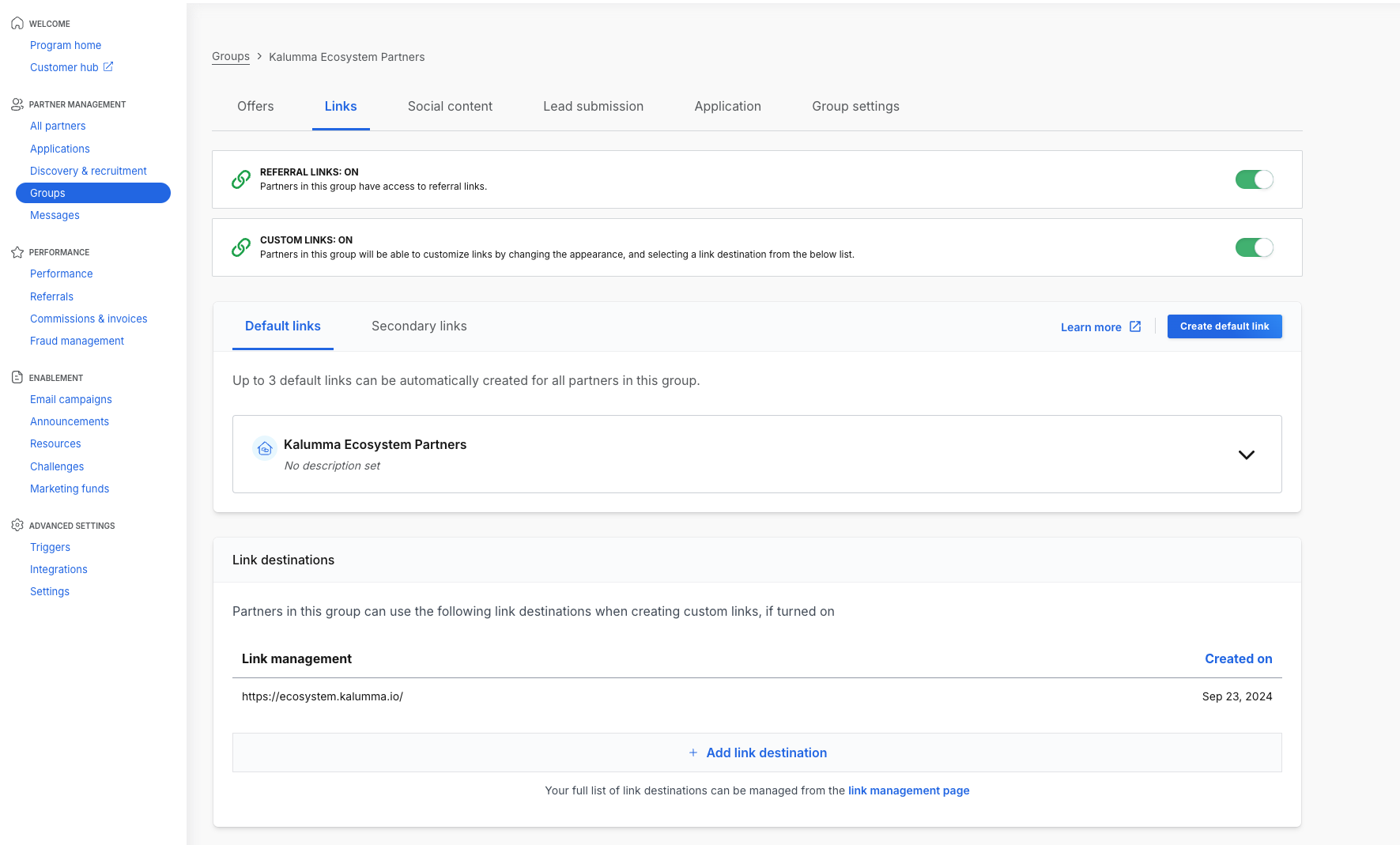Screen dimensions: 1400x845
Task: Open Marketing funds
Action: point(70,489)
